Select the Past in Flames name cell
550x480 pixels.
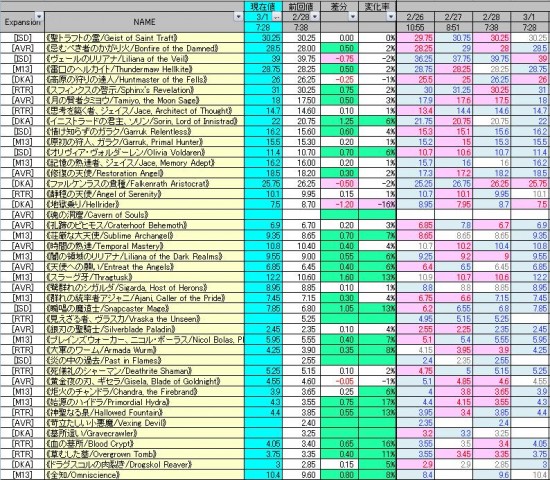(x=144, y=361)
